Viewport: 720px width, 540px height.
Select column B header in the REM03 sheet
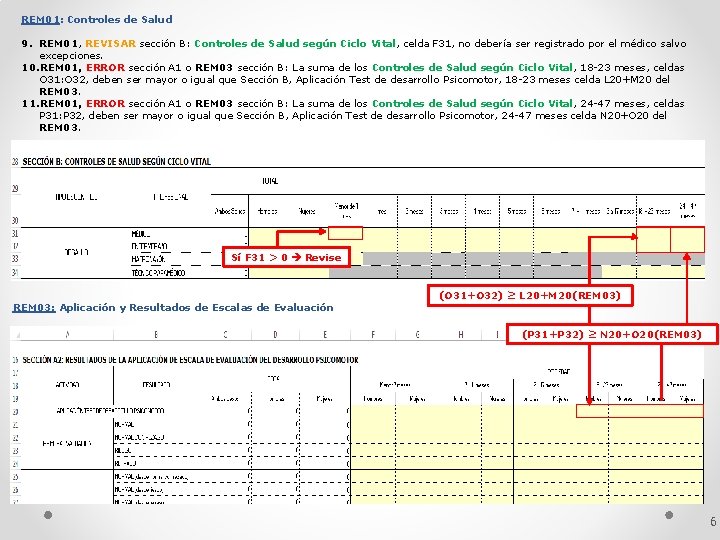[156, 335]
